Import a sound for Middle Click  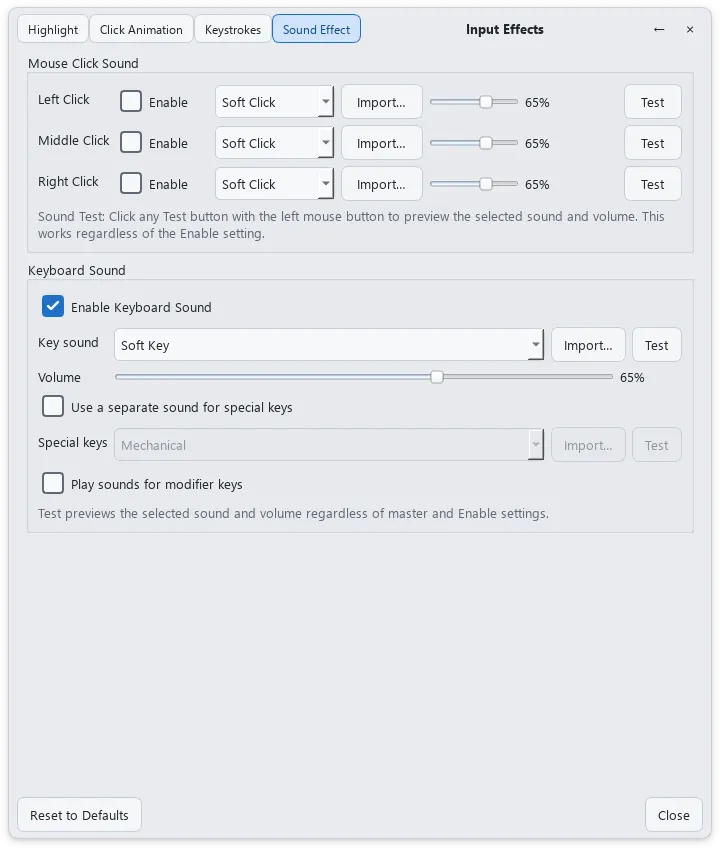click(x=381, y=143)
